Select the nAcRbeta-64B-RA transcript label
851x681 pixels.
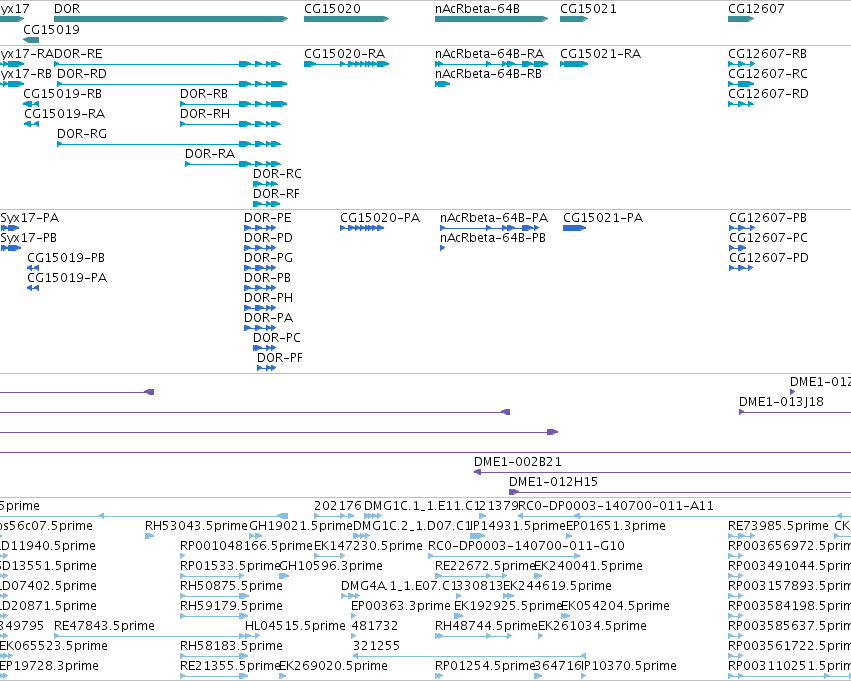[x=490, y=54]
